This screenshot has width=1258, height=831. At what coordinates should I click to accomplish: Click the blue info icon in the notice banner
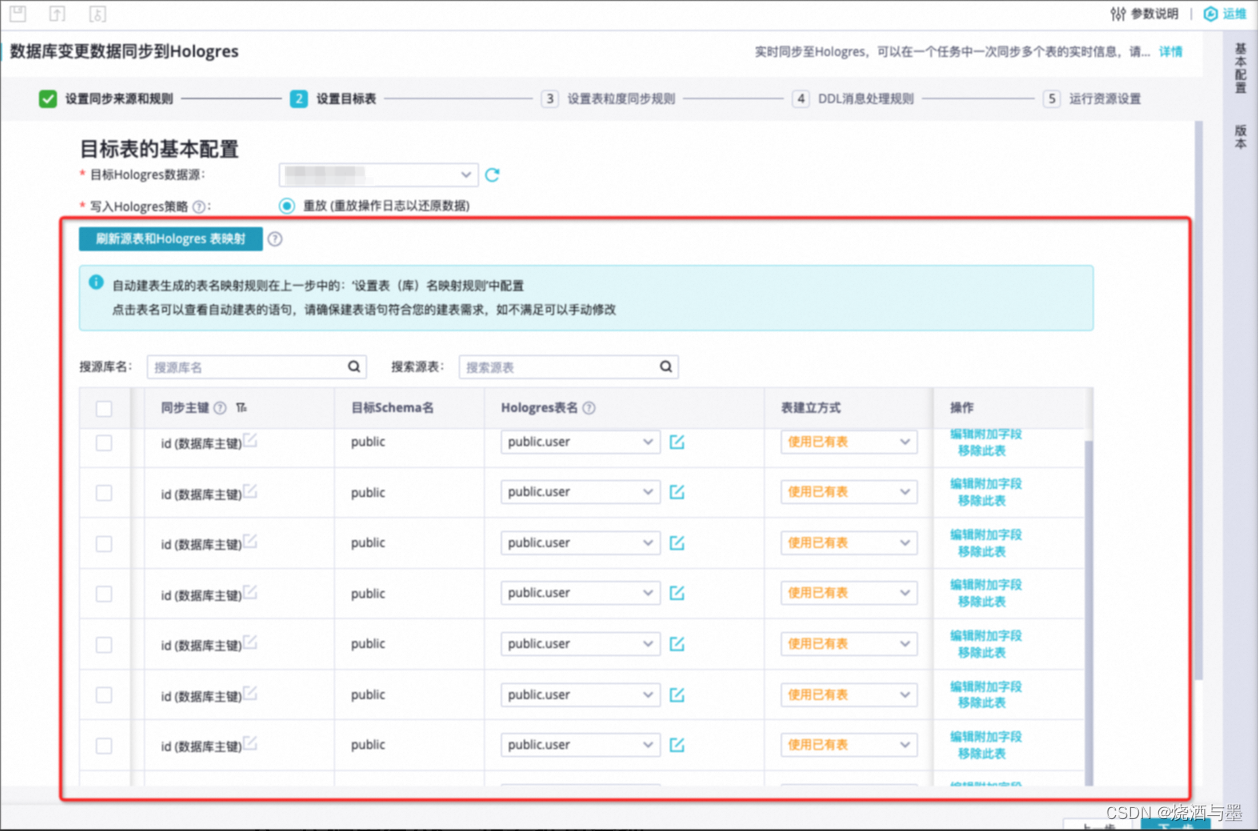click(96, 283)
